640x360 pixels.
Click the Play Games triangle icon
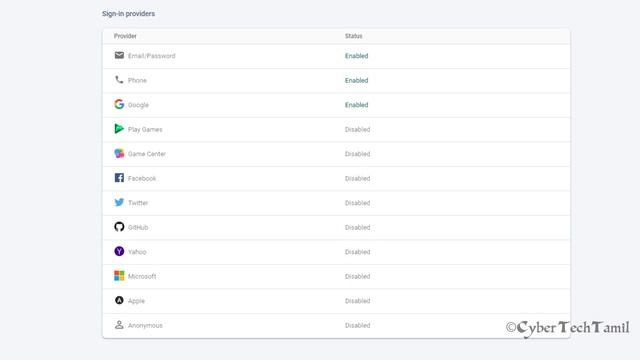point(119,129)
